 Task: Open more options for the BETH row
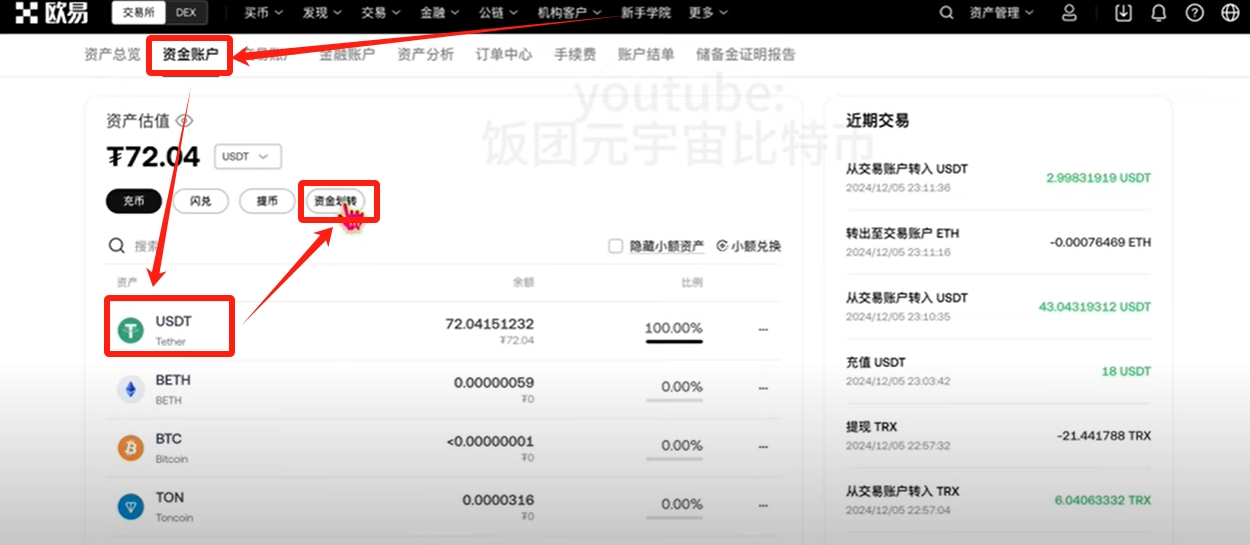[x=763, y=388]
